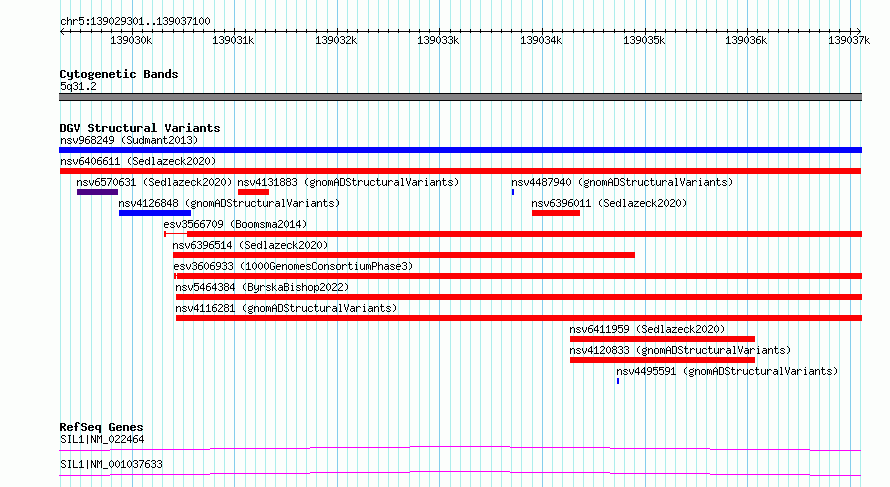Screen dimensions: 890x487
Task: Open esv3566709 (Boomsma2014) label
Action: 235,224
